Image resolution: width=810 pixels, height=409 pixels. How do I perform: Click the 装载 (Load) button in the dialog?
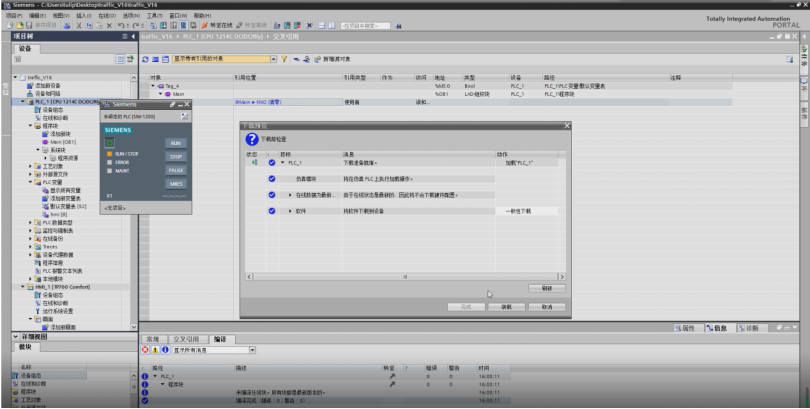506,307
